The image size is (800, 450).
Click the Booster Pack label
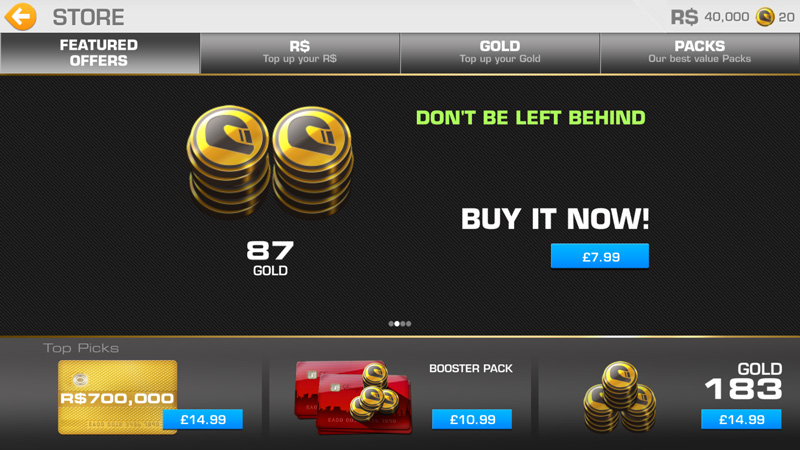[x=470, y=368]
